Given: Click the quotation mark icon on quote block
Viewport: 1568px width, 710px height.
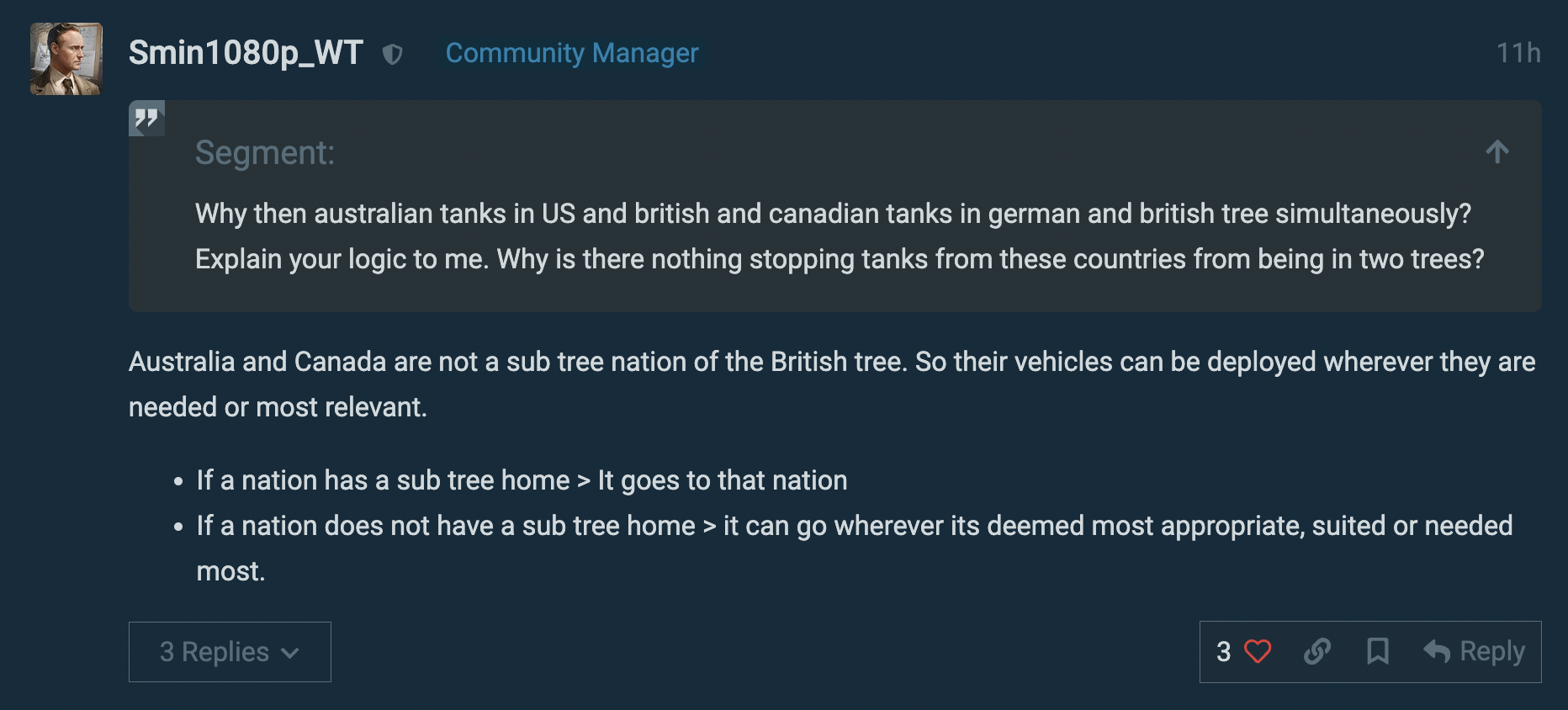Looking at the screenshot, I should tap(146, 119).
